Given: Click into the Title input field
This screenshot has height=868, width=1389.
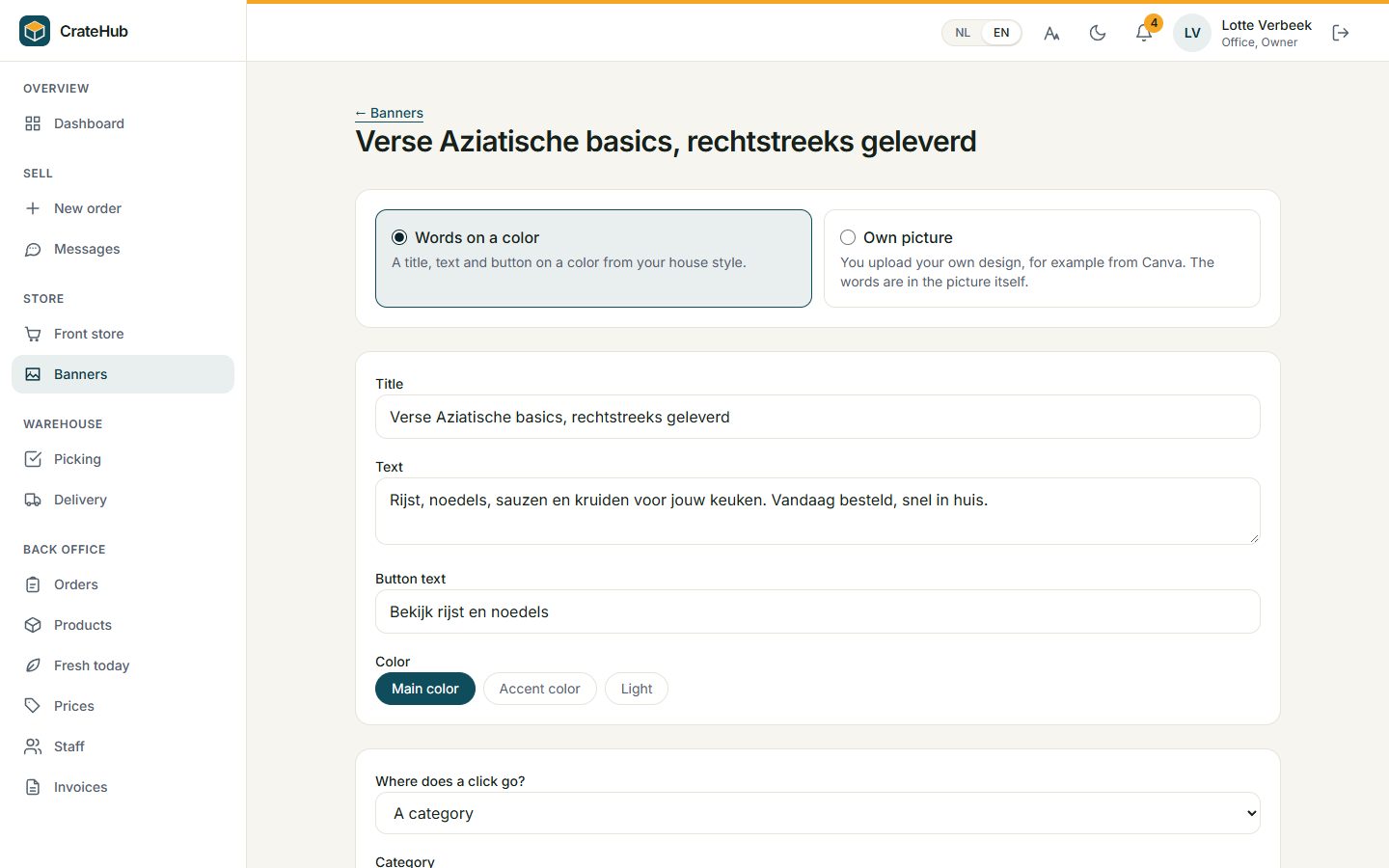Looking at the screenshot, I should point(818,417).
